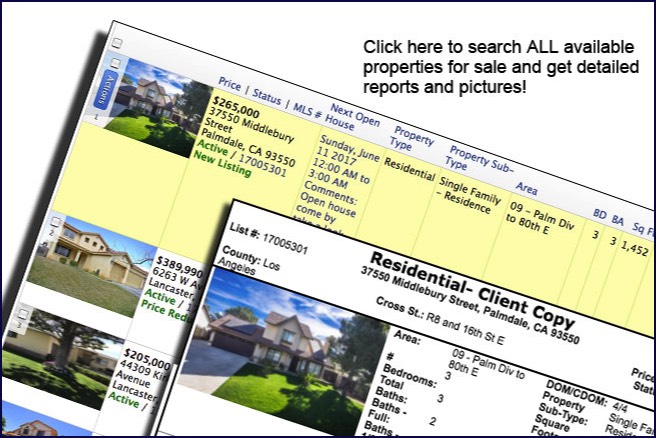Click the green Price Reduced label
Image resolution: width=656 pixels, height=438 pixels.
click(x=167, y=312)
